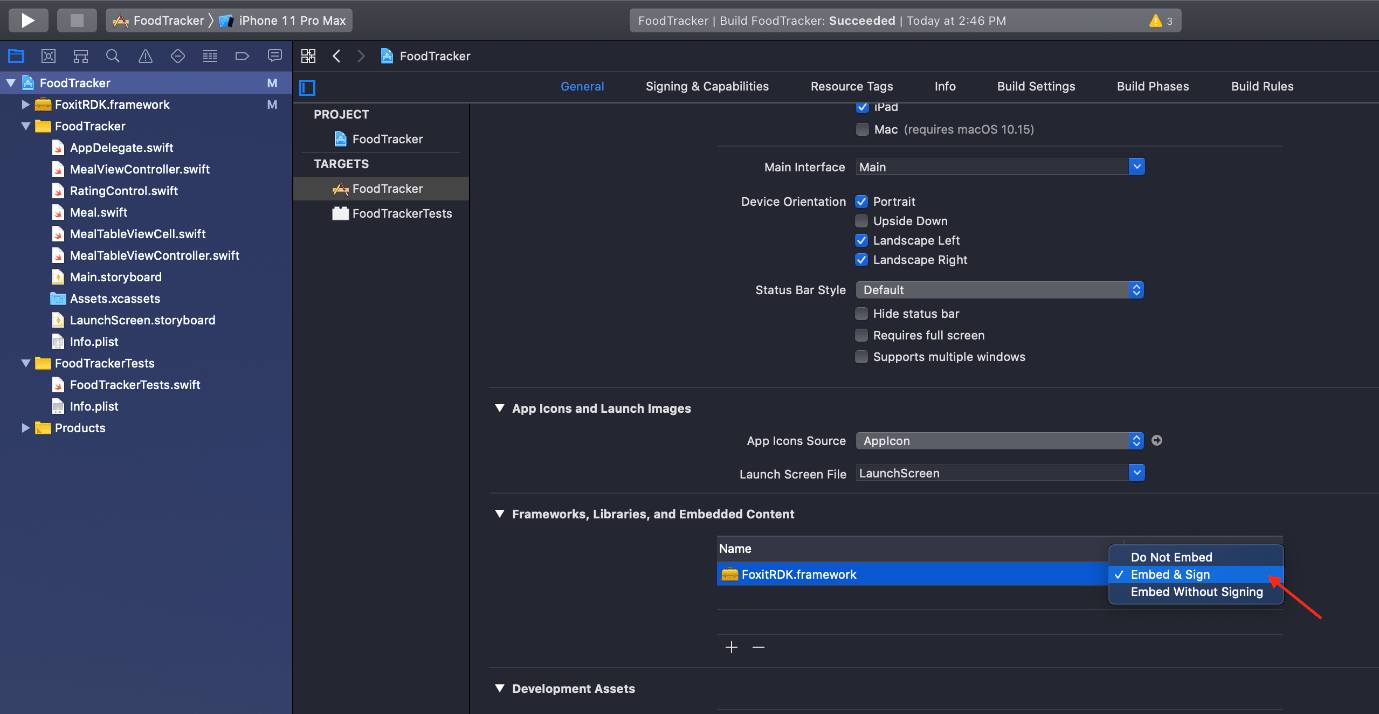Uncheck the Portrait orientation checkbox
Viewport: 1379px width, 714px height.
(862, 202)
